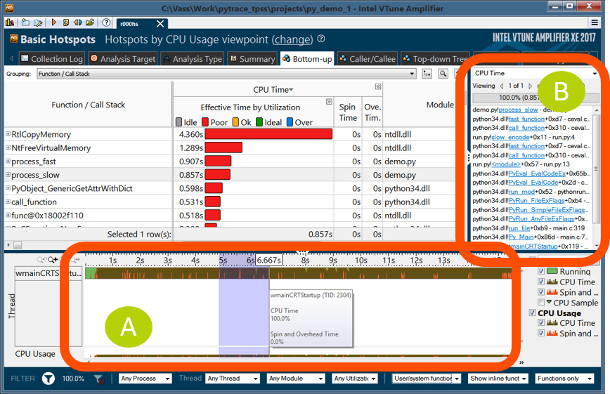Open the Any Module filter dropdown
Viewport: 610px width, 394px height.
tap(296, 378)
